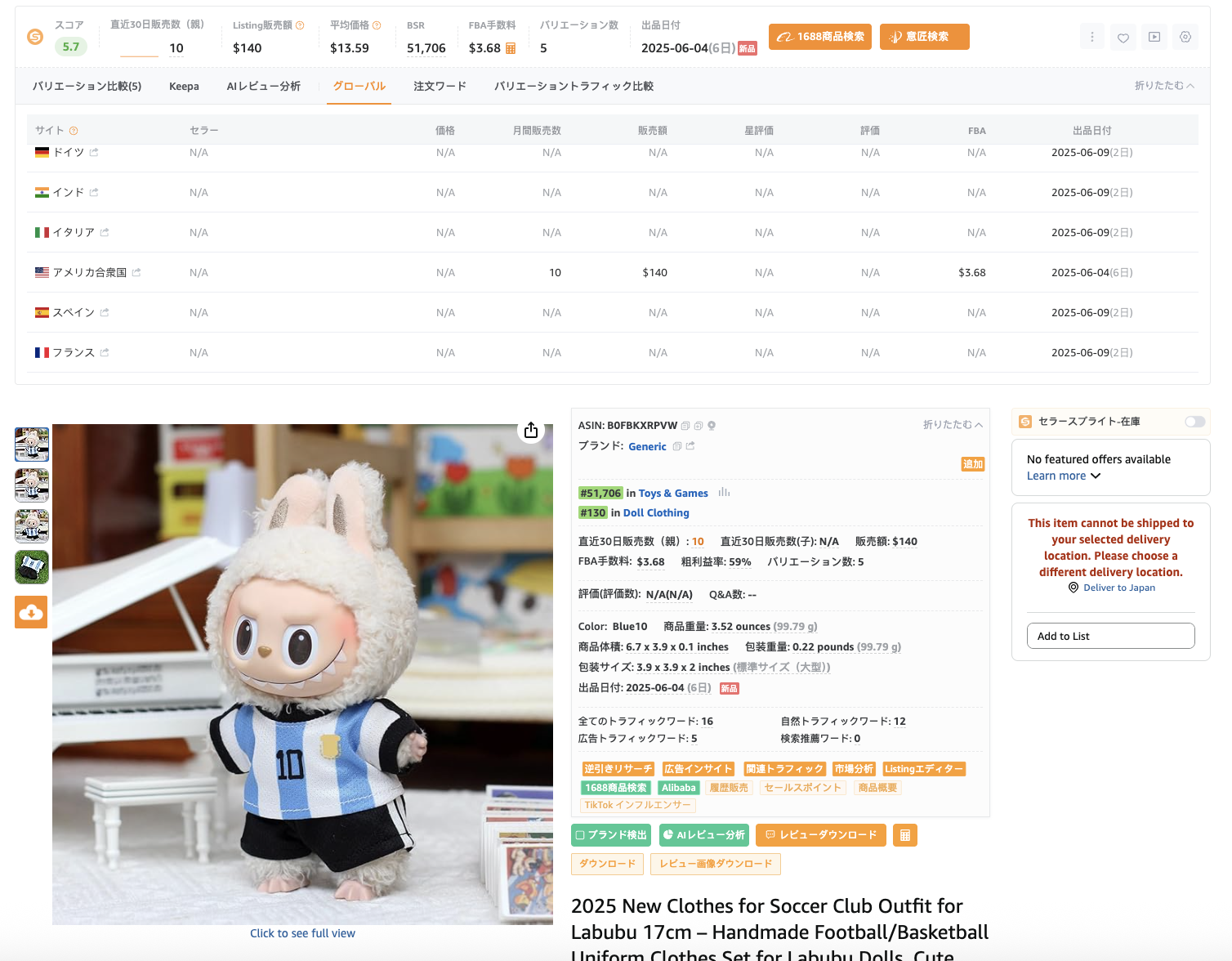Click レビューダウンロード button

click(821, 835)
